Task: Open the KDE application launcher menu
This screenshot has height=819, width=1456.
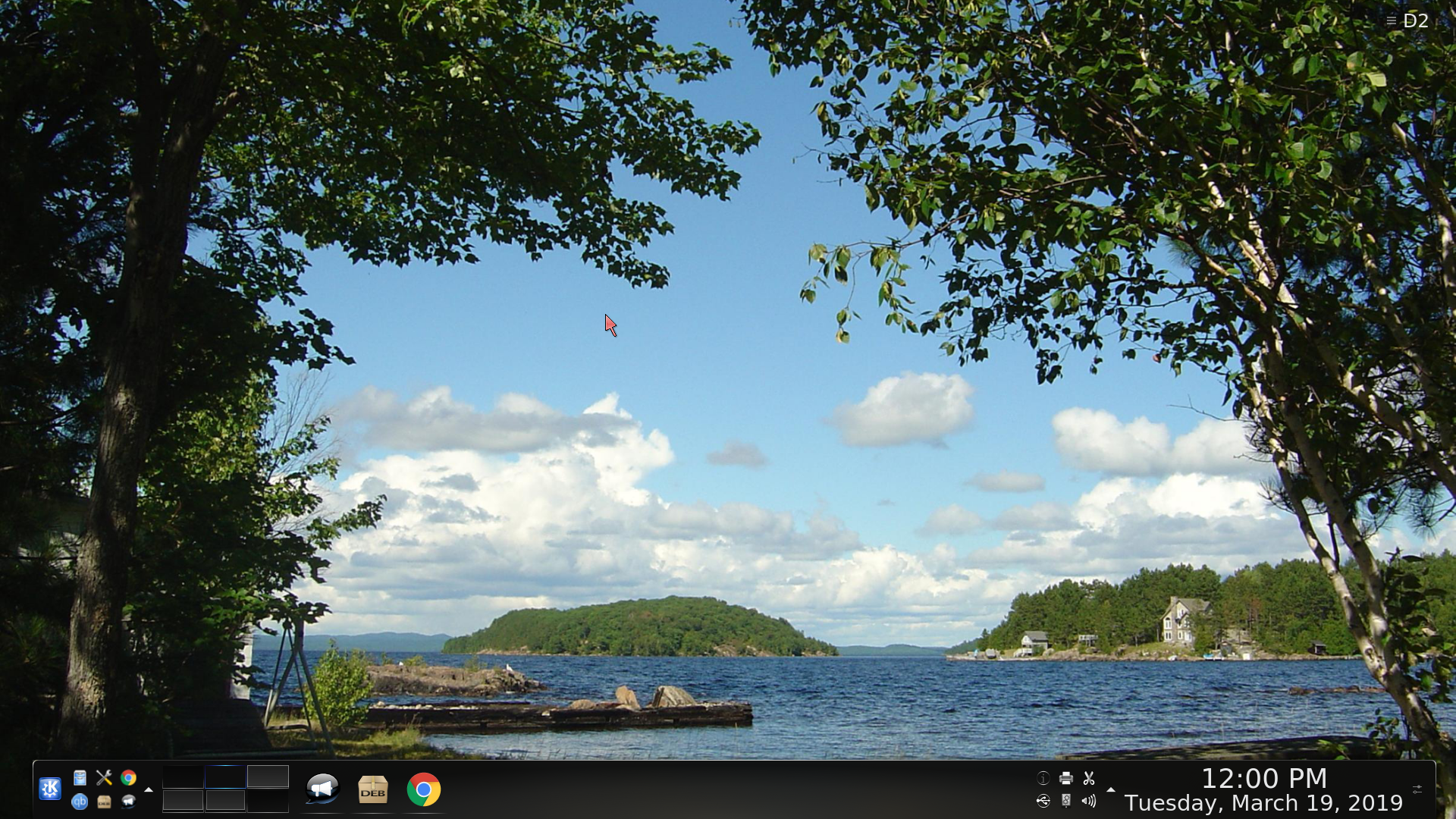Action: point(50,789)
